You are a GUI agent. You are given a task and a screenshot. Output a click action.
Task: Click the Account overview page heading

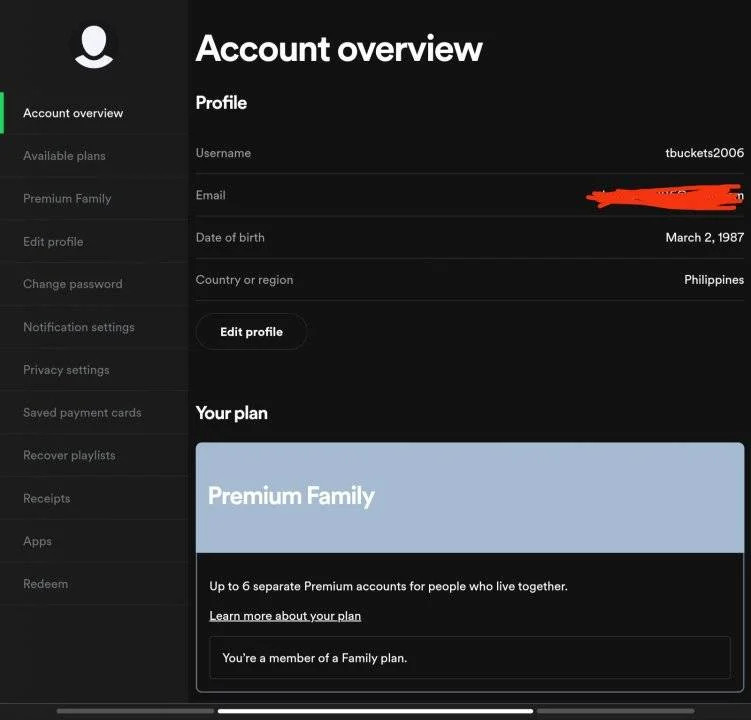[339, 48]
